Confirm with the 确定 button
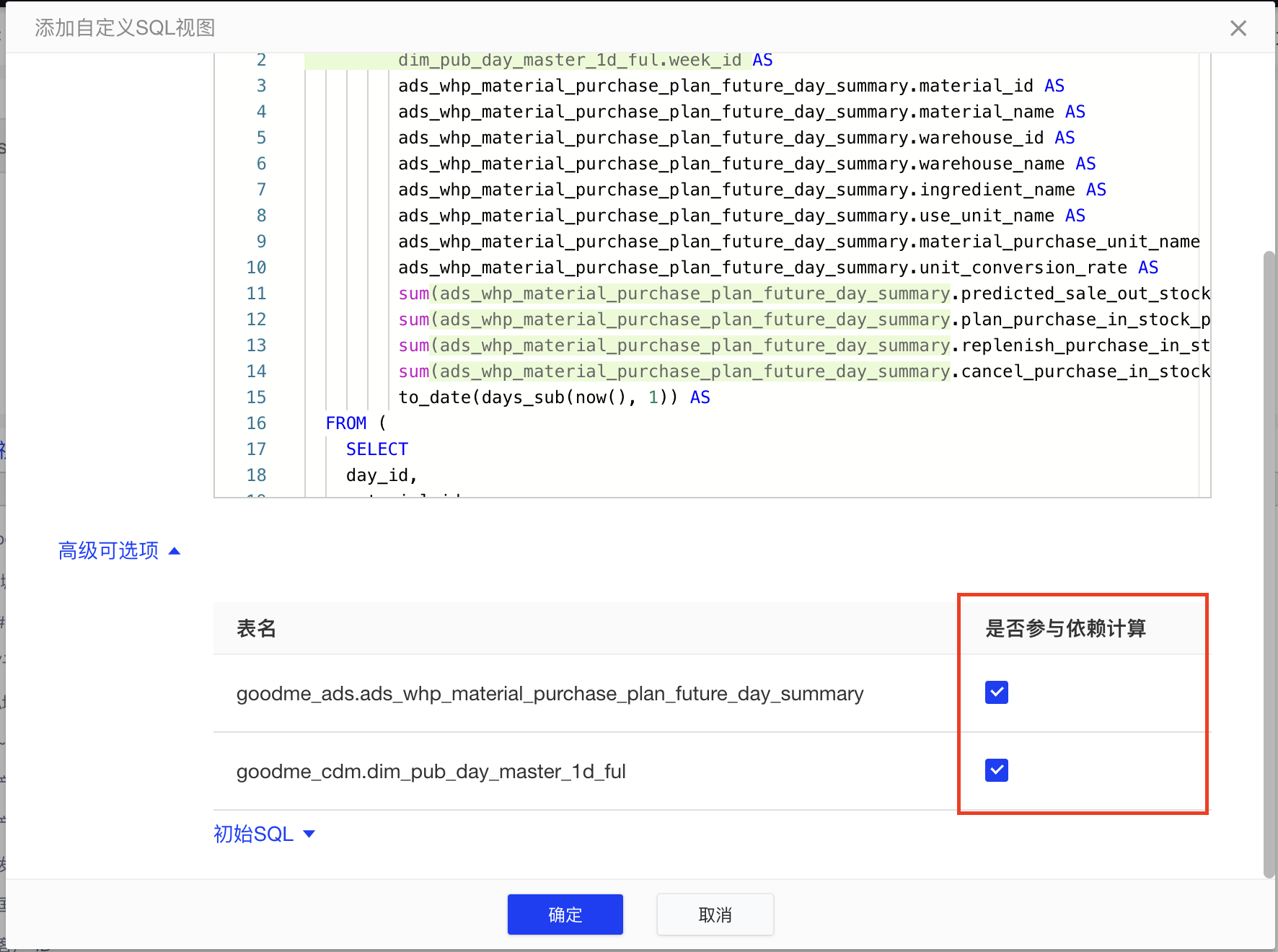1278x952 pixels. click(x=565, y=914)
